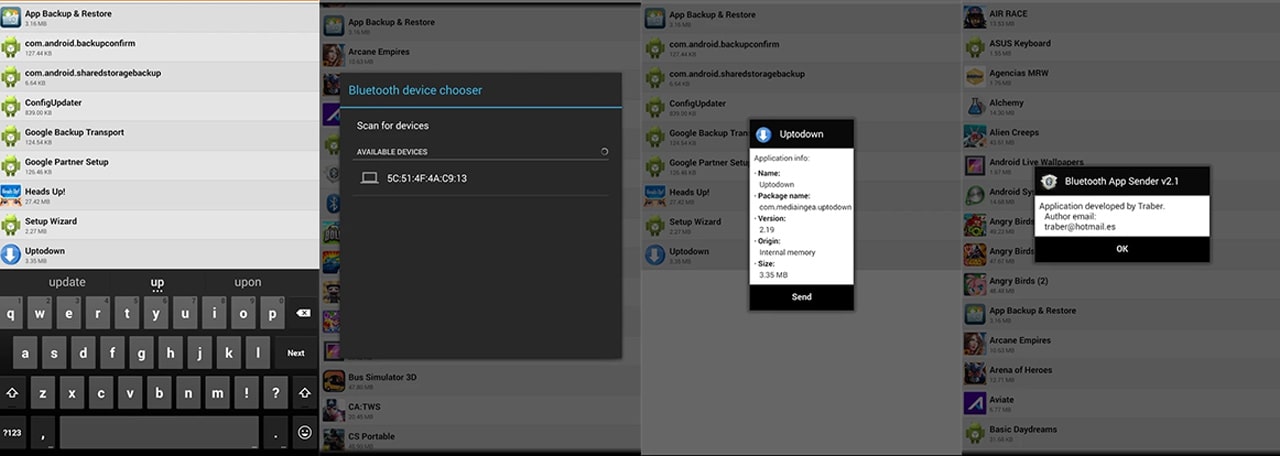Image resolution: width=1280 pixels, height=456 pixels.
Task: Open the Alchemy list entry
Action: (x=1121, y=106)
